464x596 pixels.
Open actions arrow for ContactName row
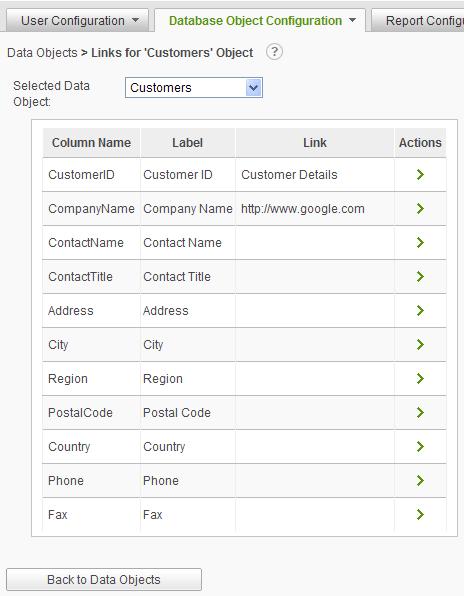[x=420, y=243]
